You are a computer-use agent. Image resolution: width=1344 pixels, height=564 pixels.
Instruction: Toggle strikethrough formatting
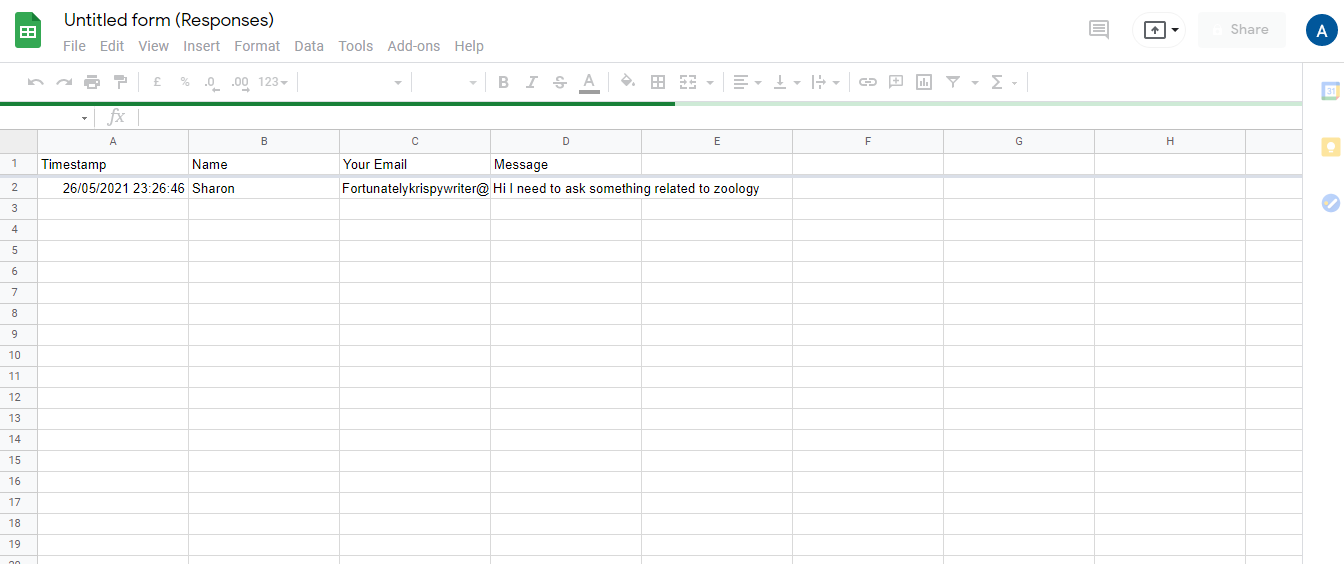point(559,82)
